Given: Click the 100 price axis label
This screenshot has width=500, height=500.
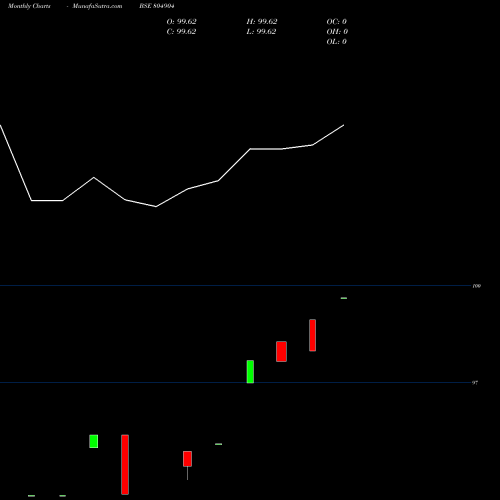Looking at the screenshot, I should pos(477,286).
